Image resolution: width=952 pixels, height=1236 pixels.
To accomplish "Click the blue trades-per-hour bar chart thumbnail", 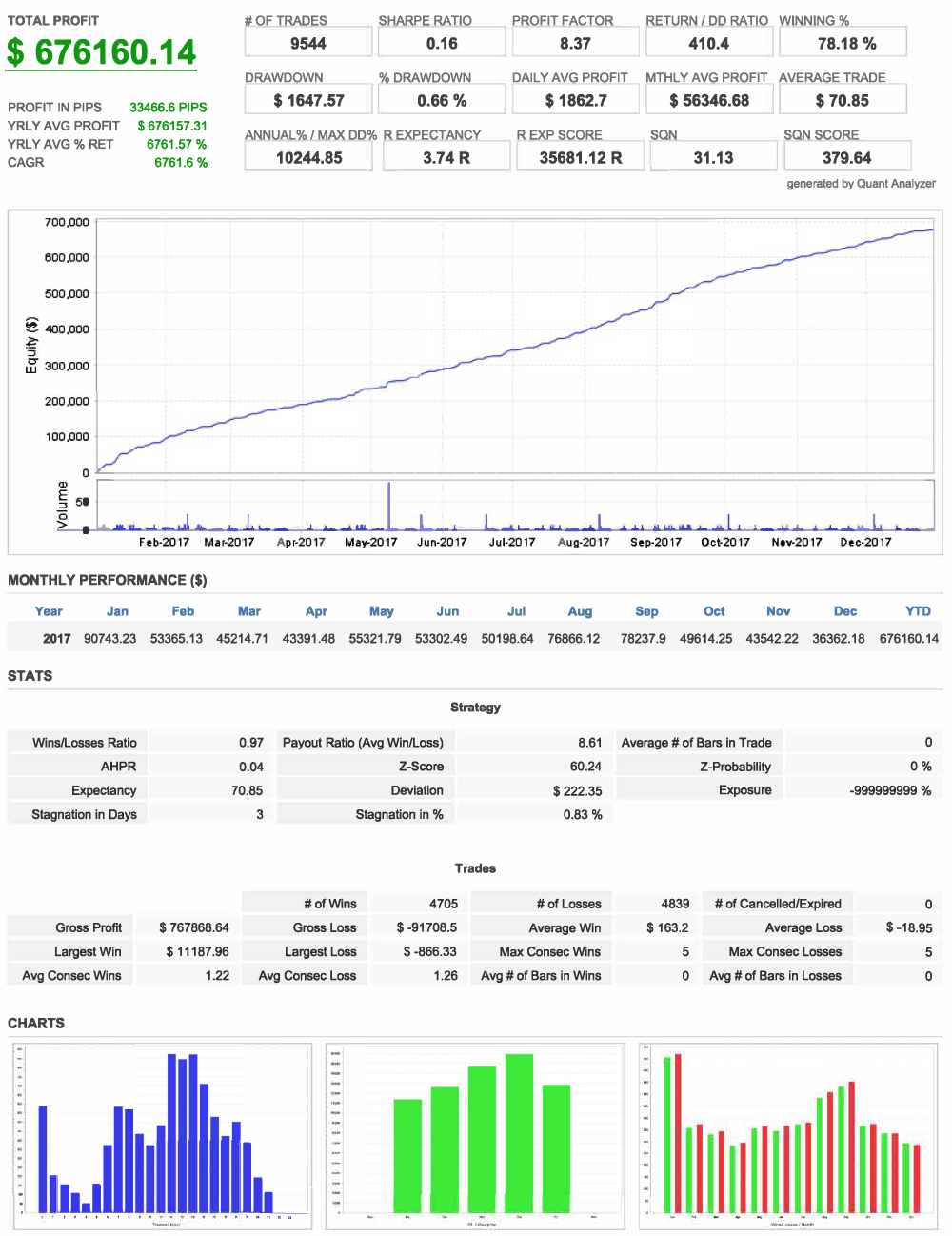I will [x=162, y=1136].
